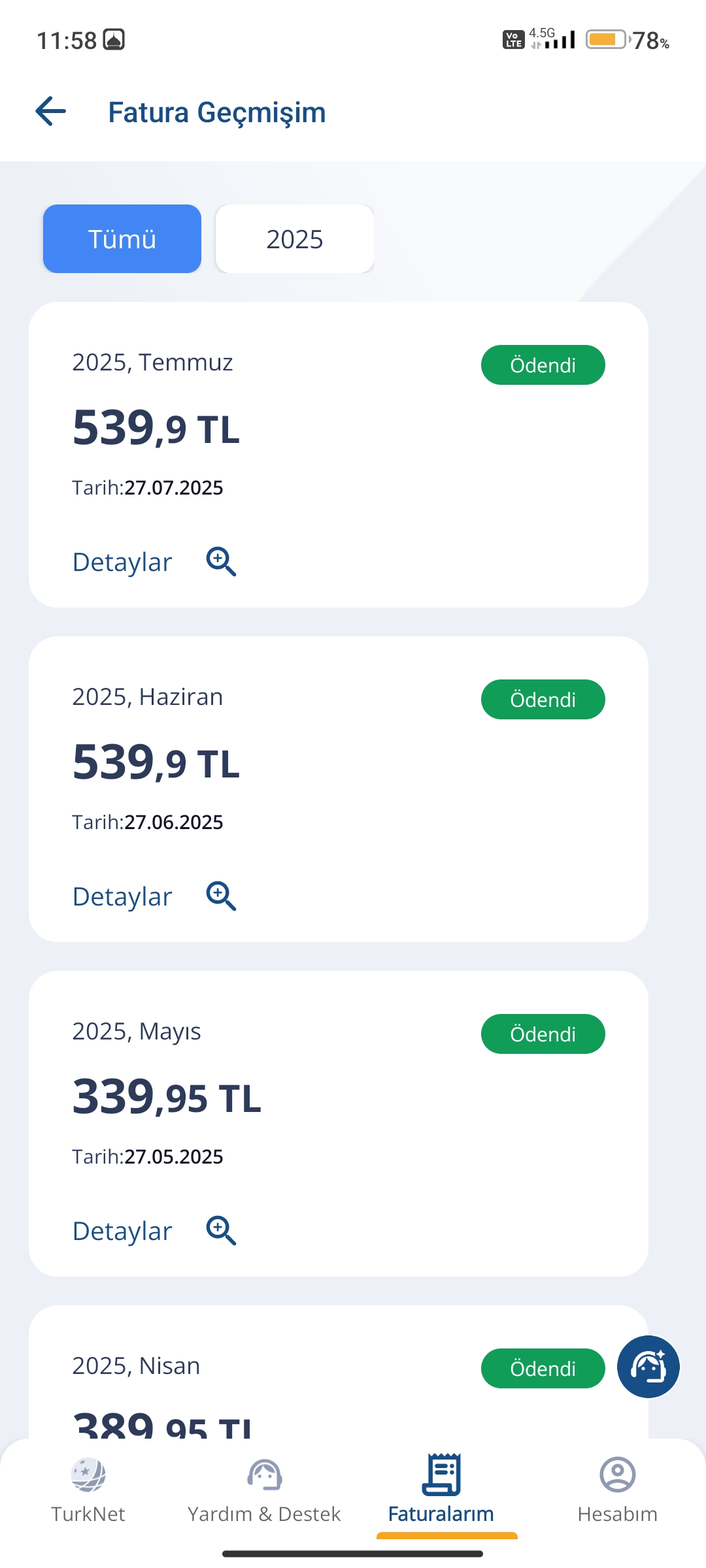The image size is (706, 1568).
Task: Select the Tümü filter
Action: click(x=122, y=239)
